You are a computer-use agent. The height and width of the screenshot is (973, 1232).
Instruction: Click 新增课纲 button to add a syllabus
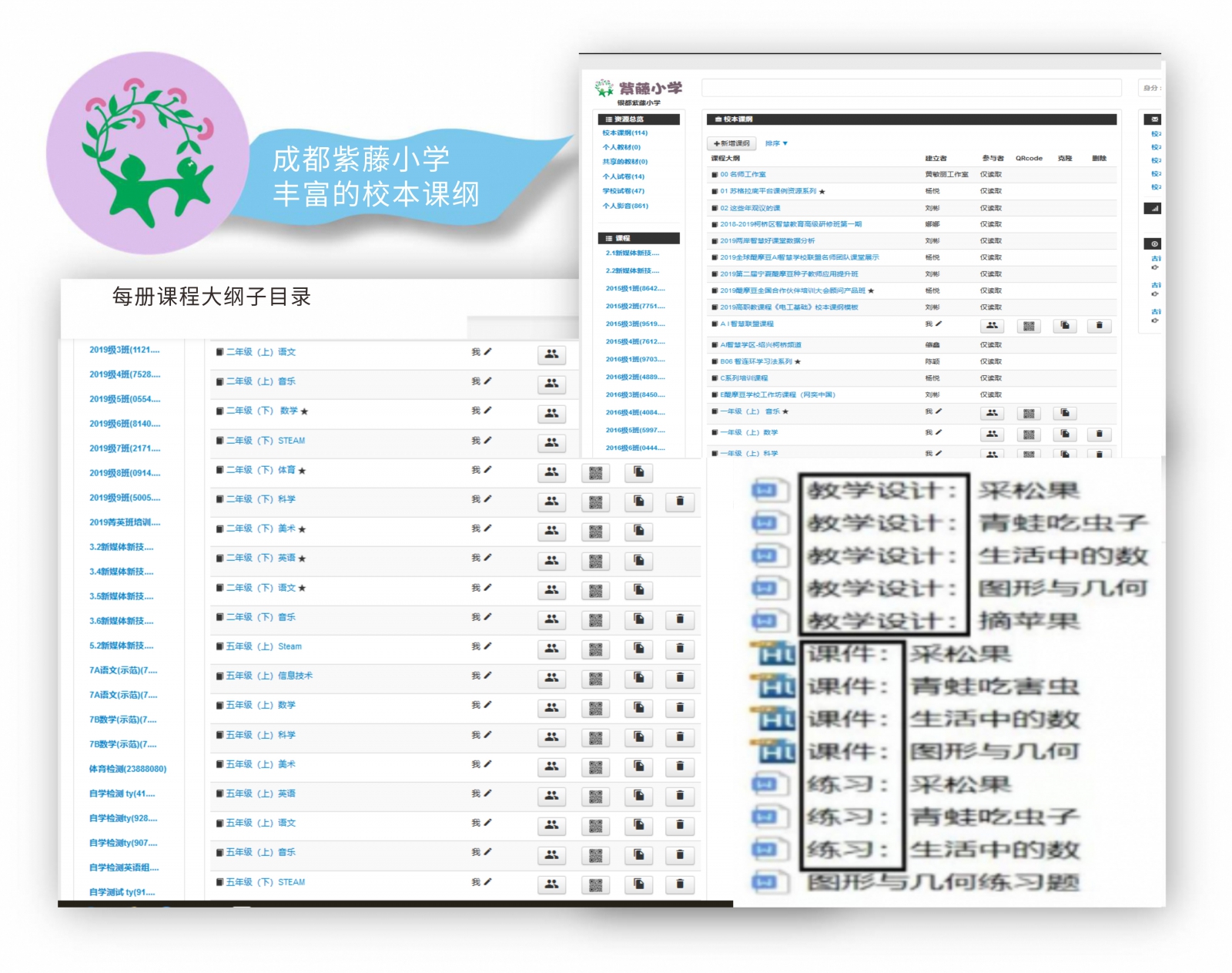(x=731, y=143)
